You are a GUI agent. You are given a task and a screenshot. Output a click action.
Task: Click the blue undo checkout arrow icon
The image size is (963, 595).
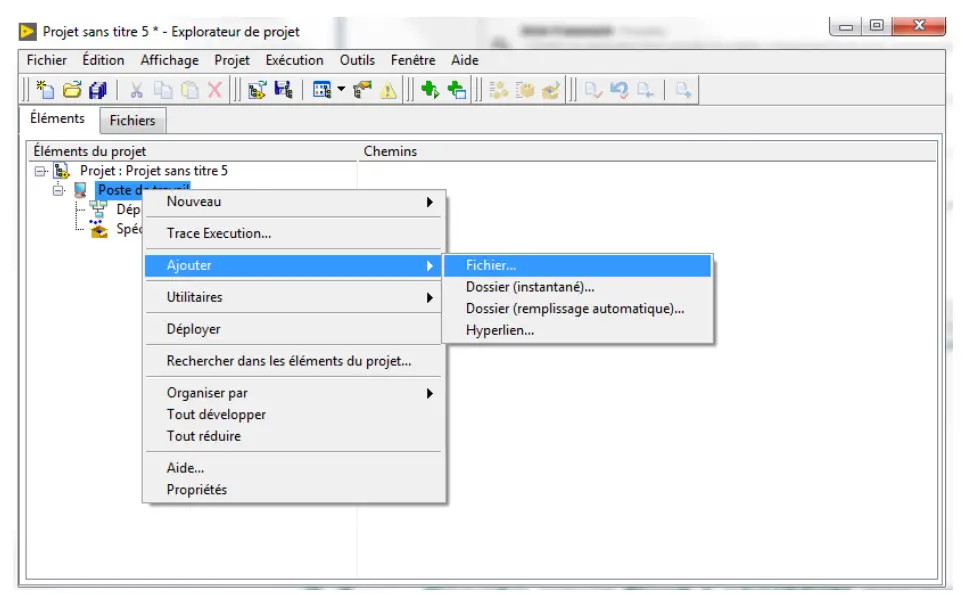tap(619, 90)
